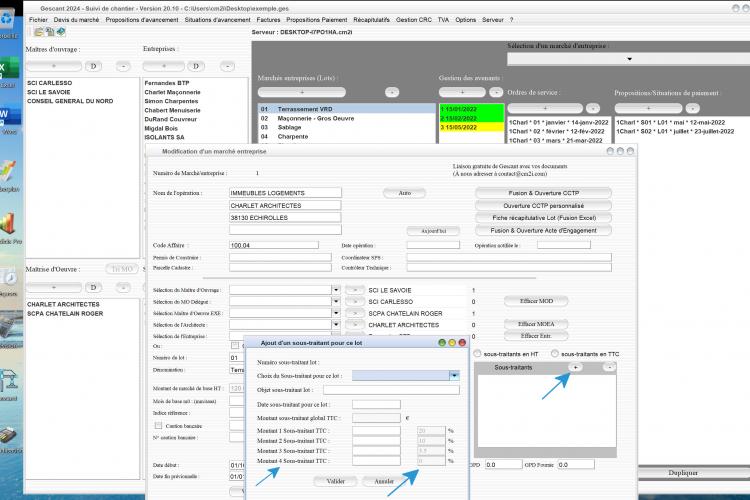
Task: Click the D button under Maîtrise d'Oeuvre
Action: (x=93, y=288)
